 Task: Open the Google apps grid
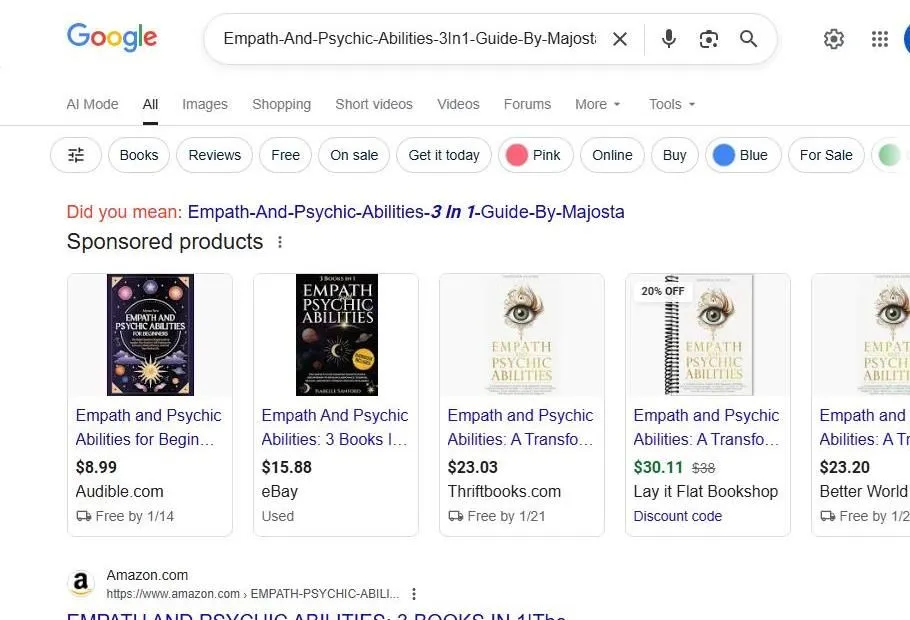coord(879,39)
